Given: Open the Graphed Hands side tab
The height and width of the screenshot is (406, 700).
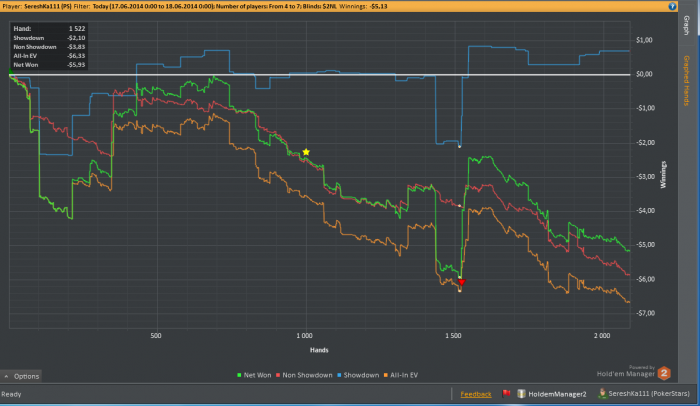Looking at the screenshot, I should tap(687, 81).
